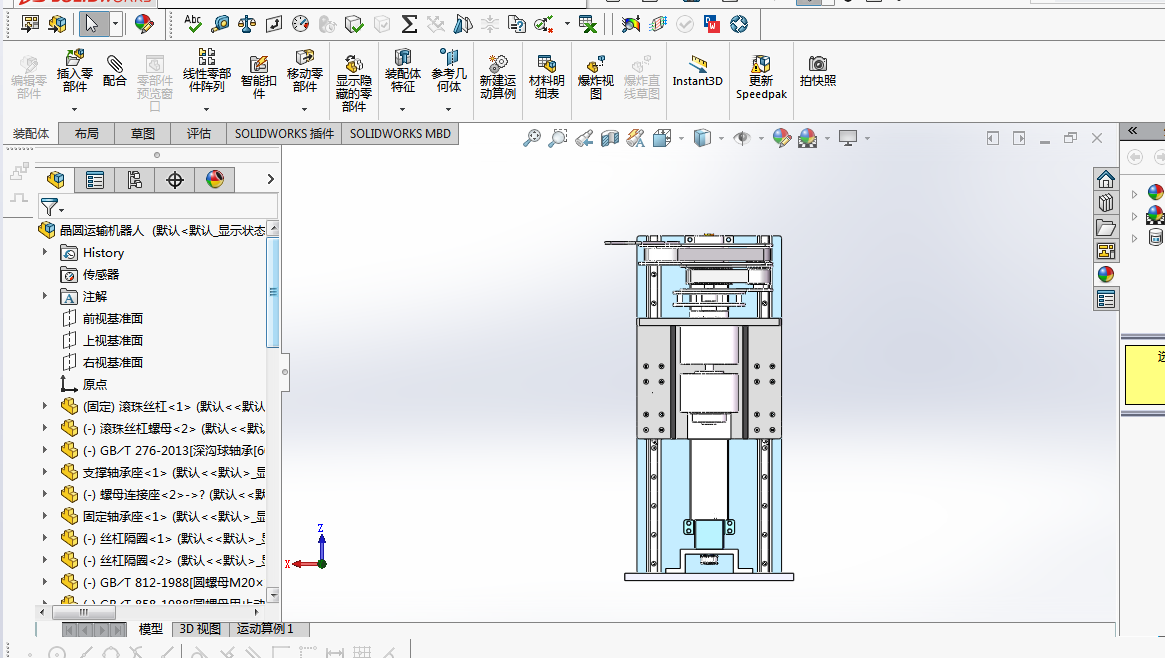Viewport: 1165px width, 658px height.
Task: Switch to the 运动算例 1 bottom tab
Action: (265, 629)
